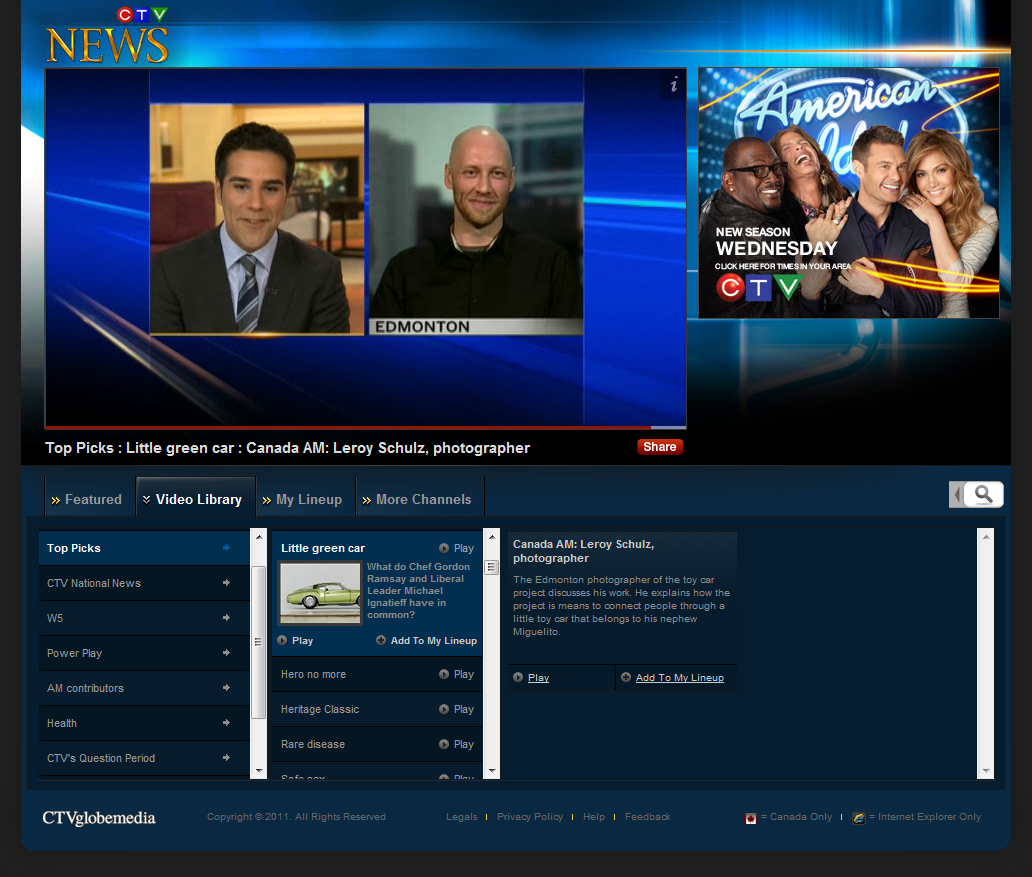Expand CTV's Question Period arrow
Viewport: 1032px width, 877px height.
pos(226,757)
